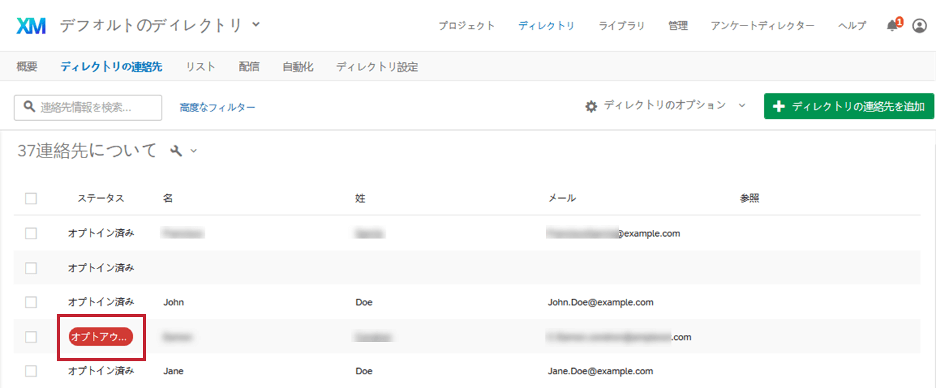Expand ディレクトリのオプション dropdown arrow
The height and width of the screenshot is (388, 936).
(741, 106)
